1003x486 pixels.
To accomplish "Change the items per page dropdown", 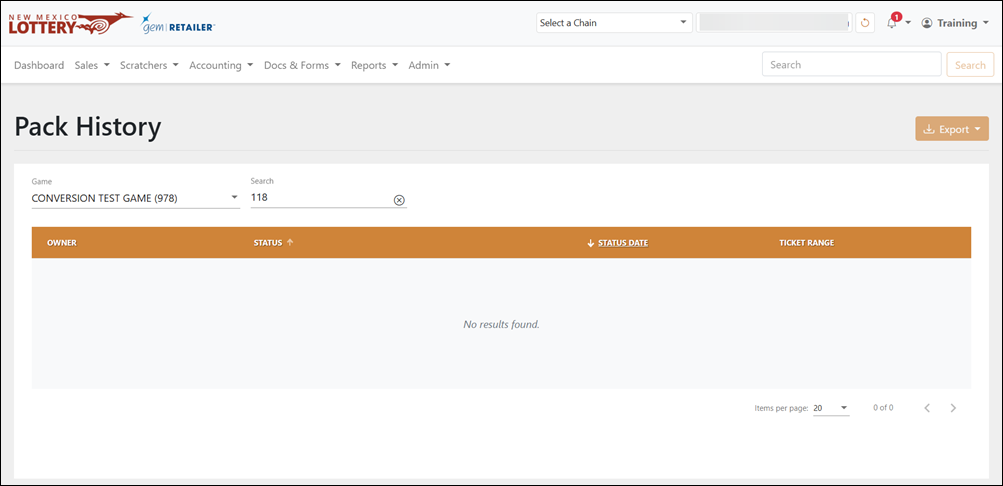I will (x=831, y=408).
